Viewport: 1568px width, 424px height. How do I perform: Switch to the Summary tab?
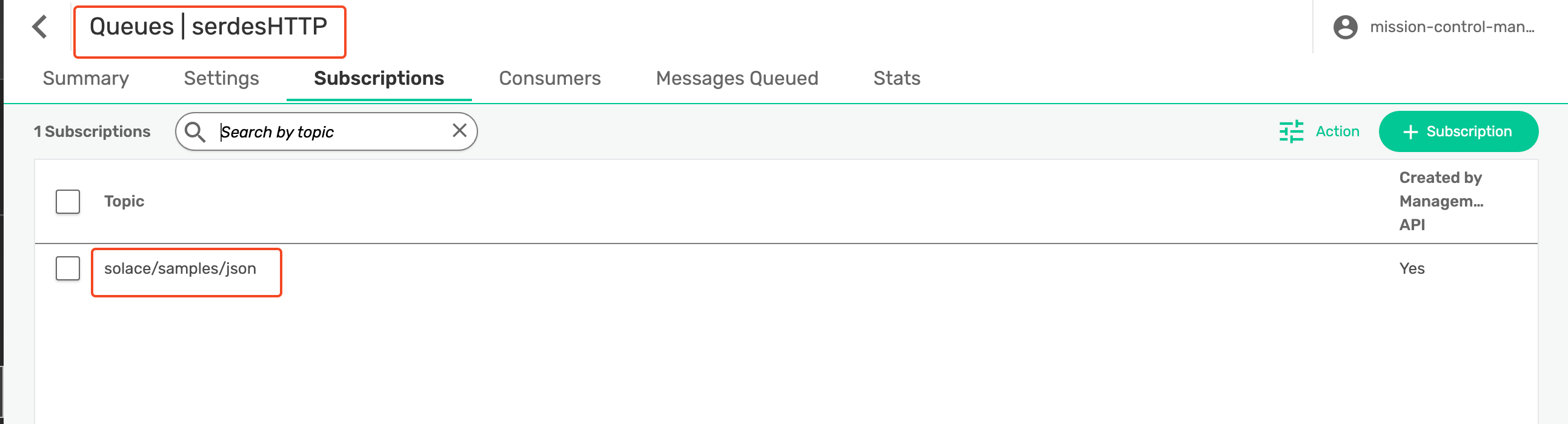tap(85, 78)
